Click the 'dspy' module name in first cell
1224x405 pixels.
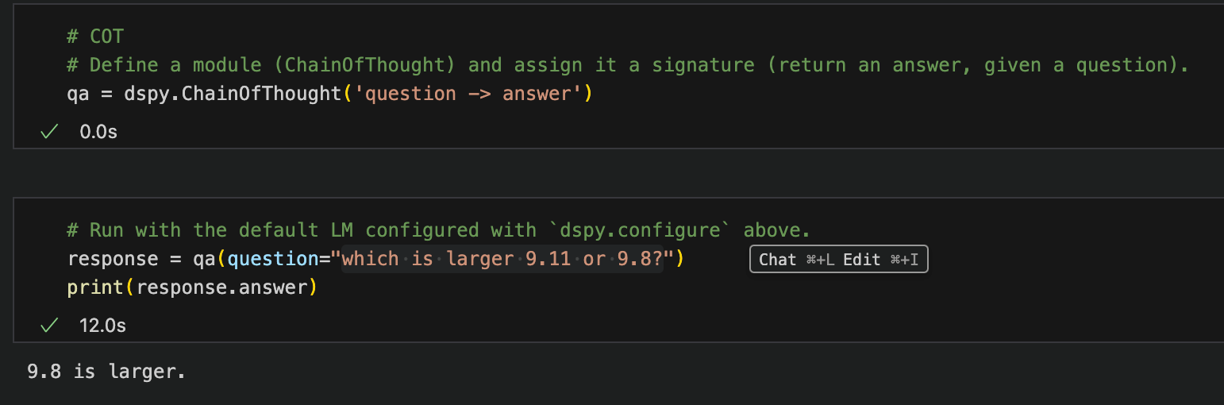point(147,95)
